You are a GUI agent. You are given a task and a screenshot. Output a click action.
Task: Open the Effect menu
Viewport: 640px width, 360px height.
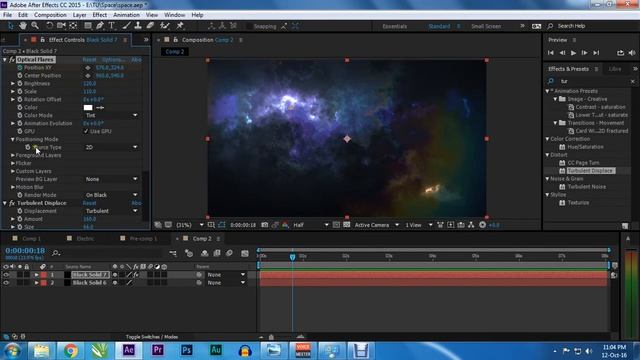tap(100, 15)
